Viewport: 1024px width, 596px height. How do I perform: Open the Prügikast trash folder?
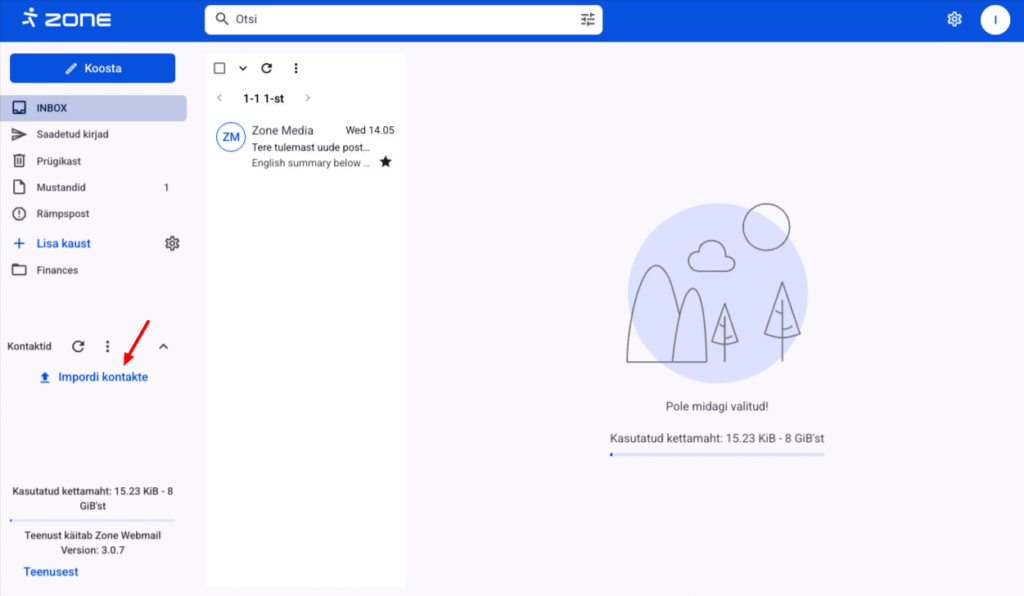pyautogui.click(x=59, y=160)
